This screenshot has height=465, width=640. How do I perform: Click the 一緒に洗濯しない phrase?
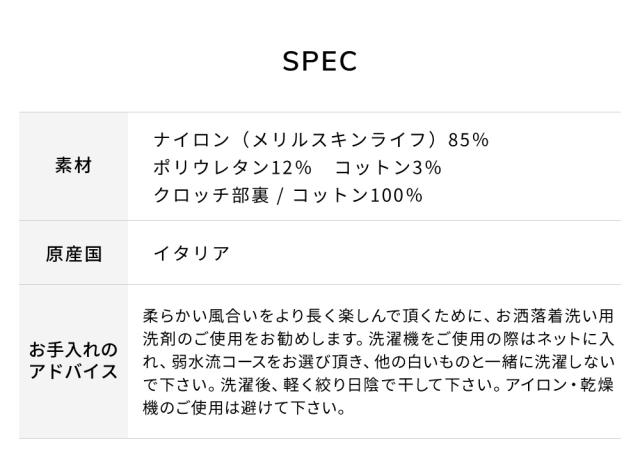[x=560, y=361]
